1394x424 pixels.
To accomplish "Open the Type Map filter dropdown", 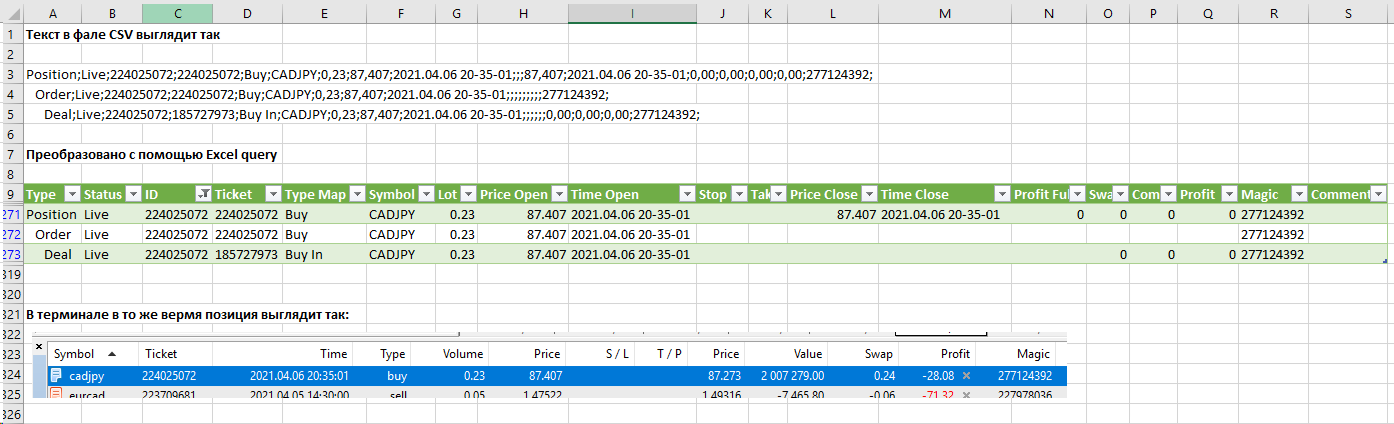I will click(357, 194).
